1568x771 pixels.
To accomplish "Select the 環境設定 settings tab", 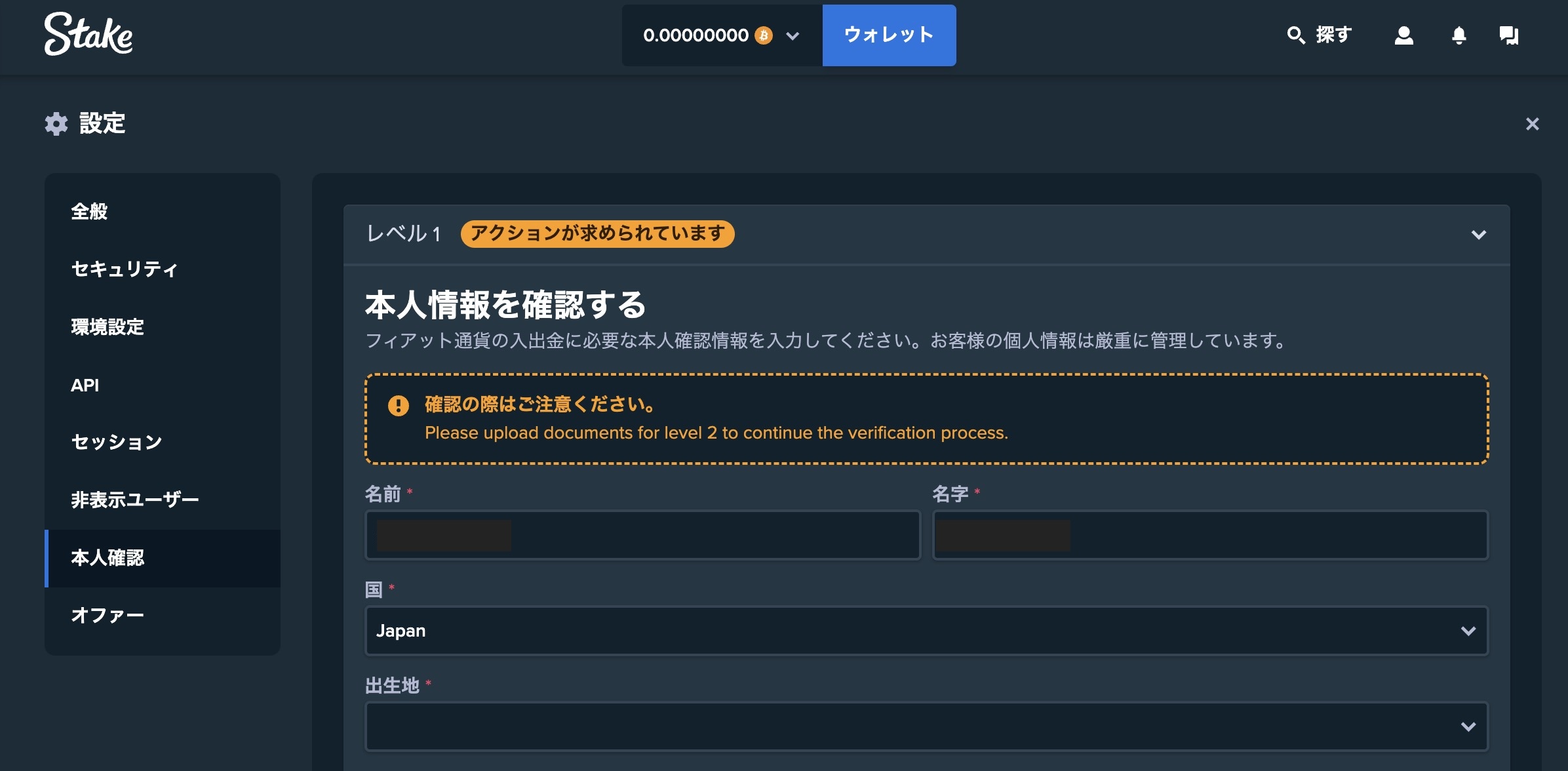I will point(163,327).
